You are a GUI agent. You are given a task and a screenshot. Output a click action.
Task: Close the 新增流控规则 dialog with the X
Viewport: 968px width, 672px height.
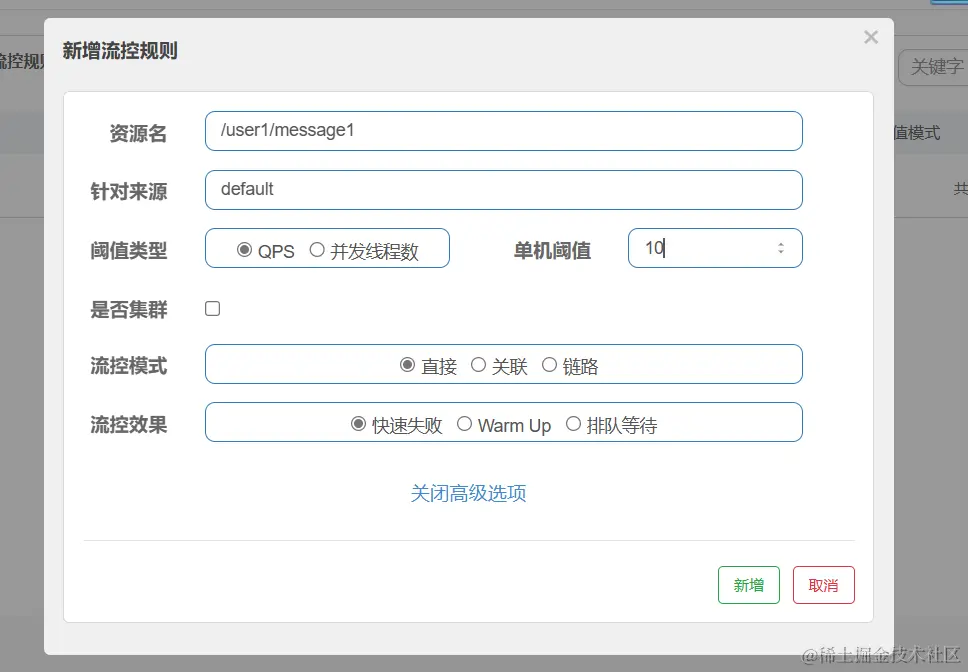(x=870, y=37)
